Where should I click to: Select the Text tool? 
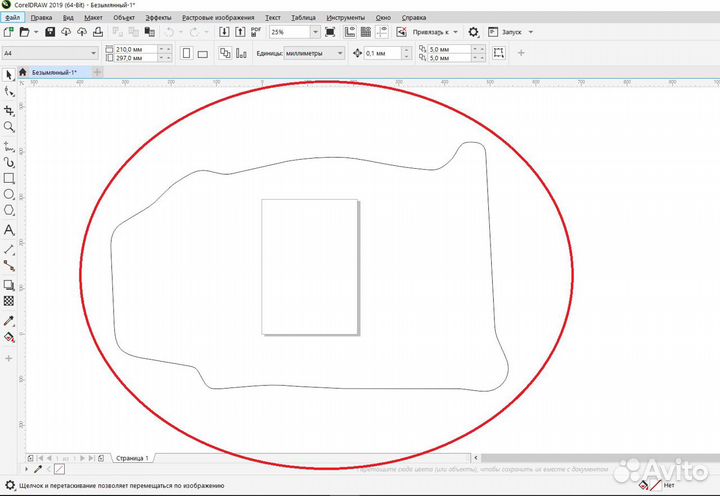point(9,230)
